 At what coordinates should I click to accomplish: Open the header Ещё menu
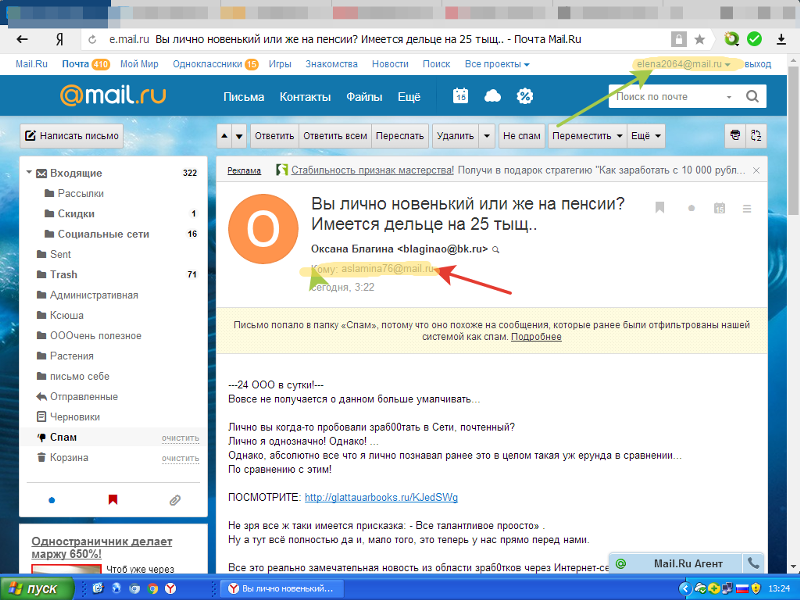(x=409, y=97)
